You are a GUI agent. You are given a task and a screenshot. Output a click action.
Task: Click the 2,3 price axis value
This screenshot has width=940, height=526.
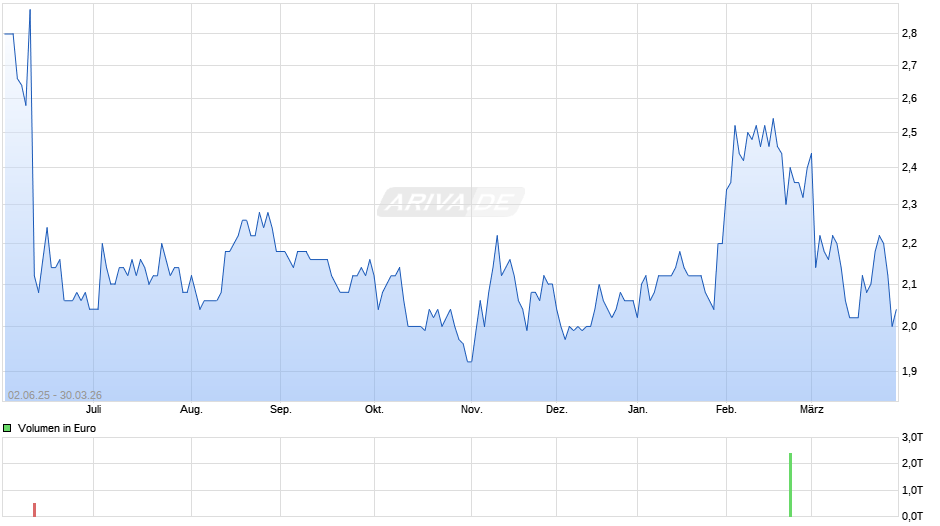909,205
